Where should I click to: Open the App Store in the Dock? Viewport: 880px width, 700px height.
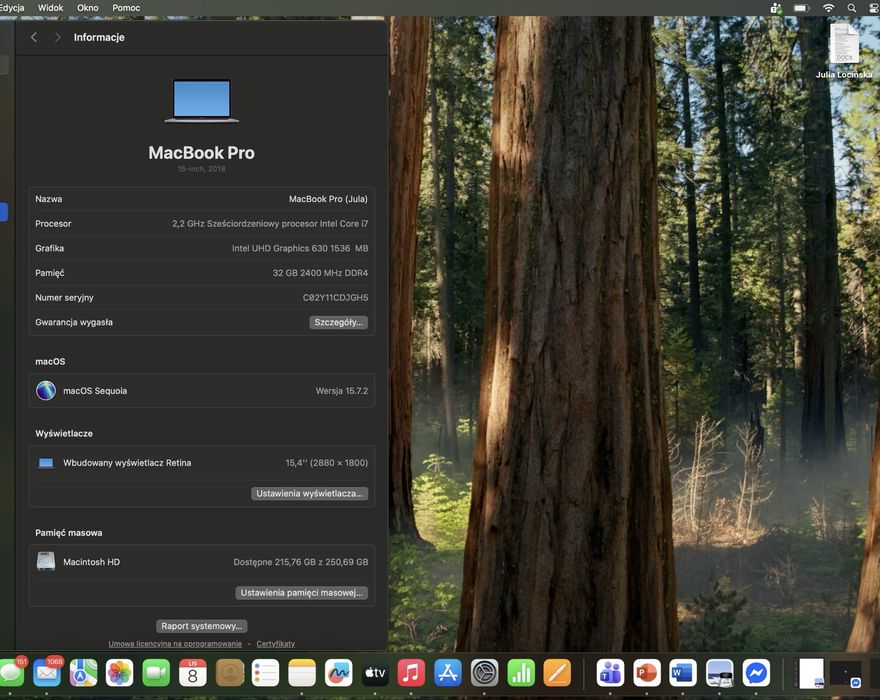click(x=448, y=672)
